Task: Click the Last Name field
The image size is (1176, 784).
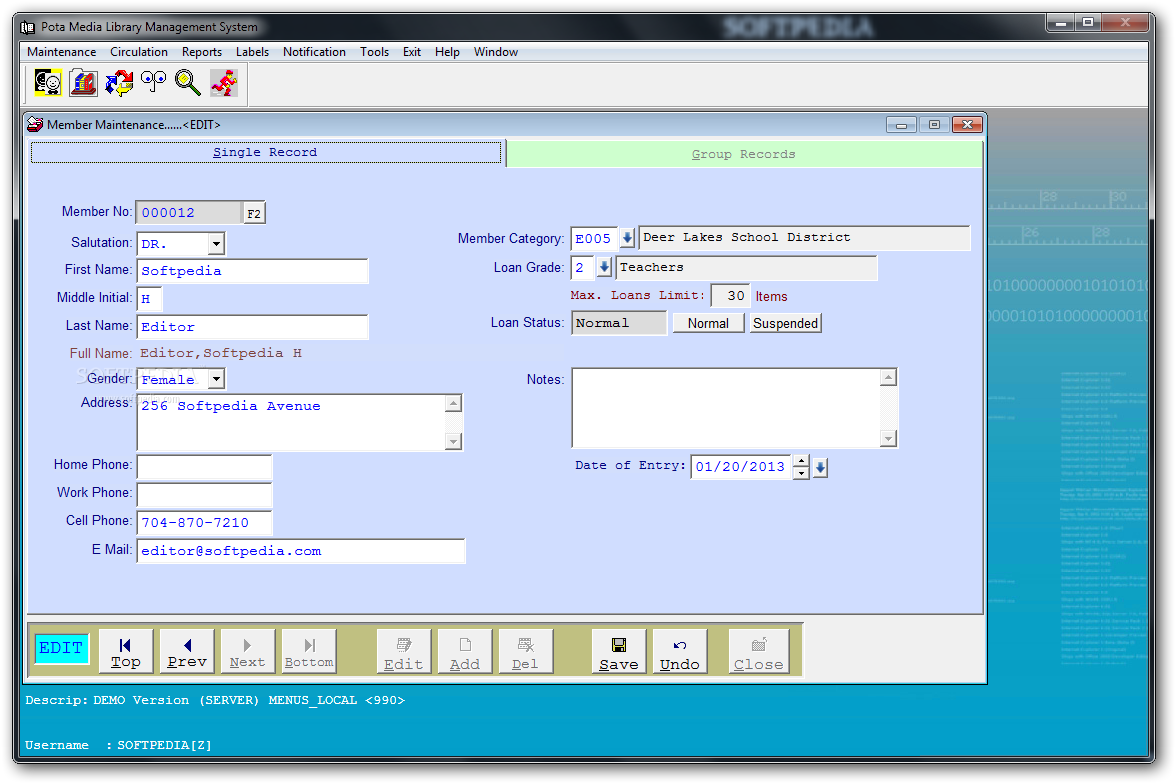Action: [x=252, y=327]
